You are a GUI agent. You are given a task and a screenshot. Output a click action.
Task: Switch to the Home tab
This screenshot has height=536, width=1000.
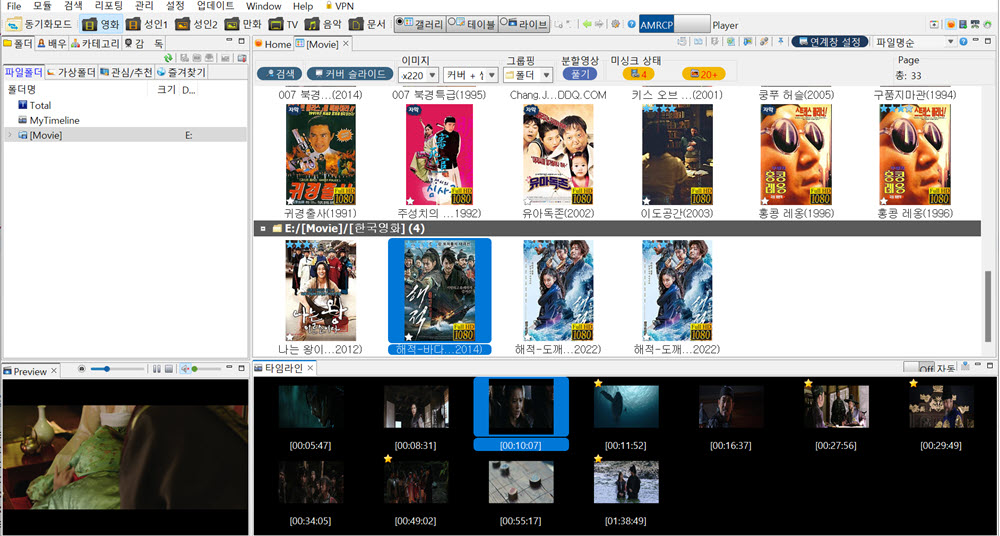273,44
